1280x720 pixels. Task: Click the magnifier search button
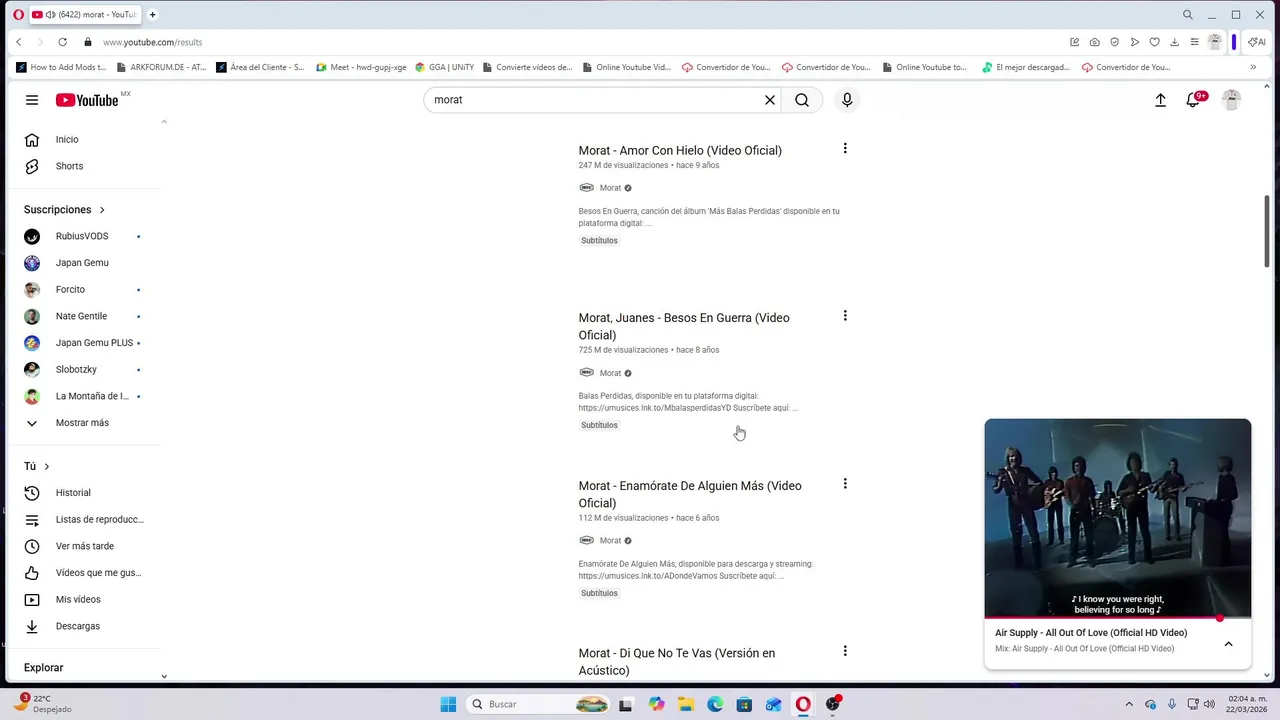pos(802,100)
